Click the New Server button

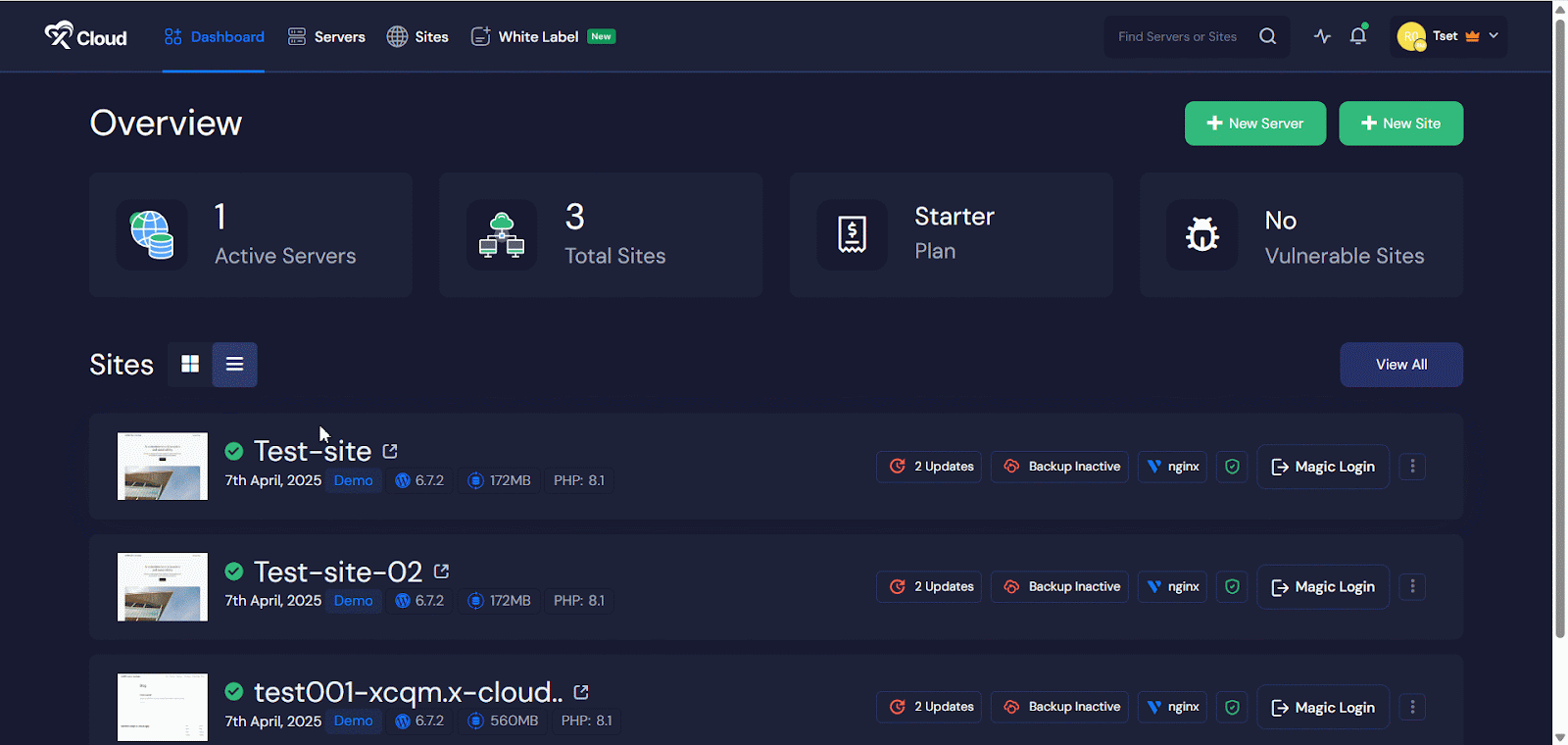pos(1254,124)
